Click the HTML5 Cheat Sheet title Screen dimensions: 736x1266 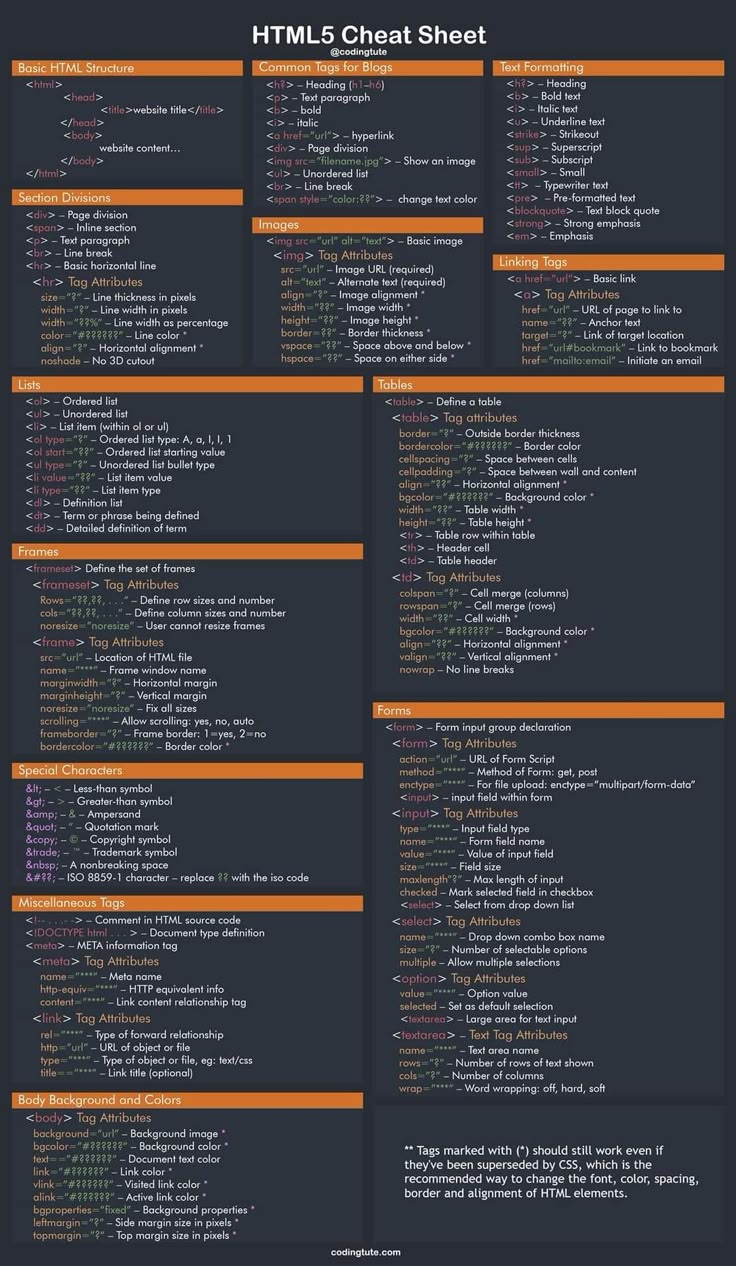[368, 35]
